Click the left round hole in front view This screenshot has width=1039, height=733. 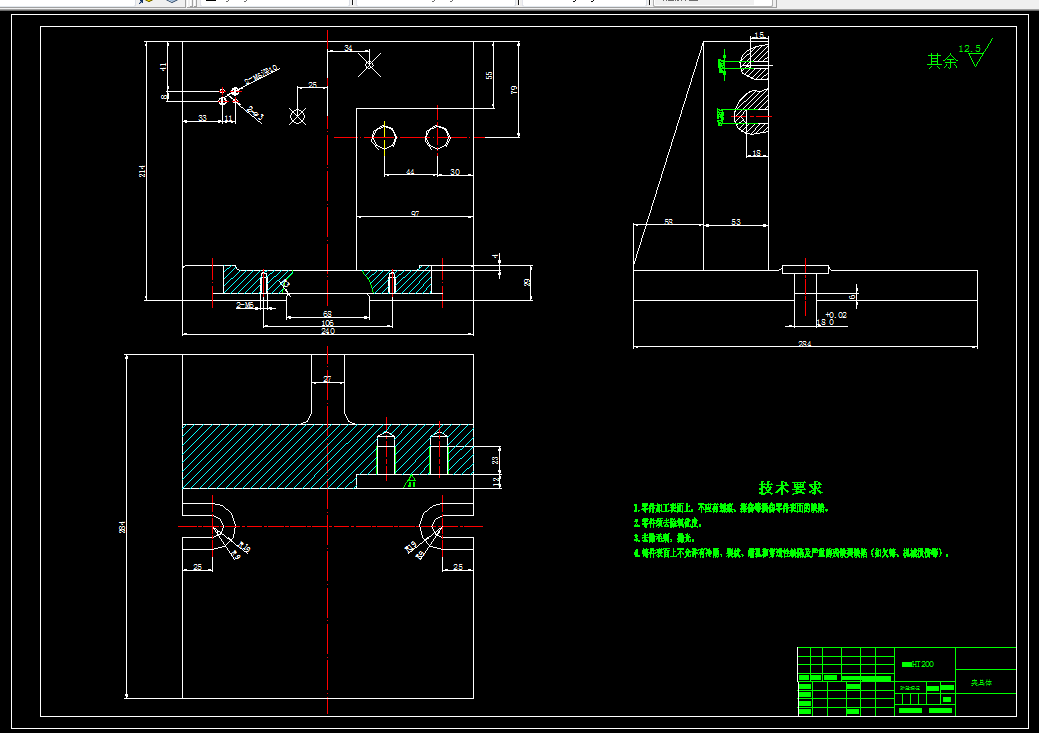[x=384, y=138]
